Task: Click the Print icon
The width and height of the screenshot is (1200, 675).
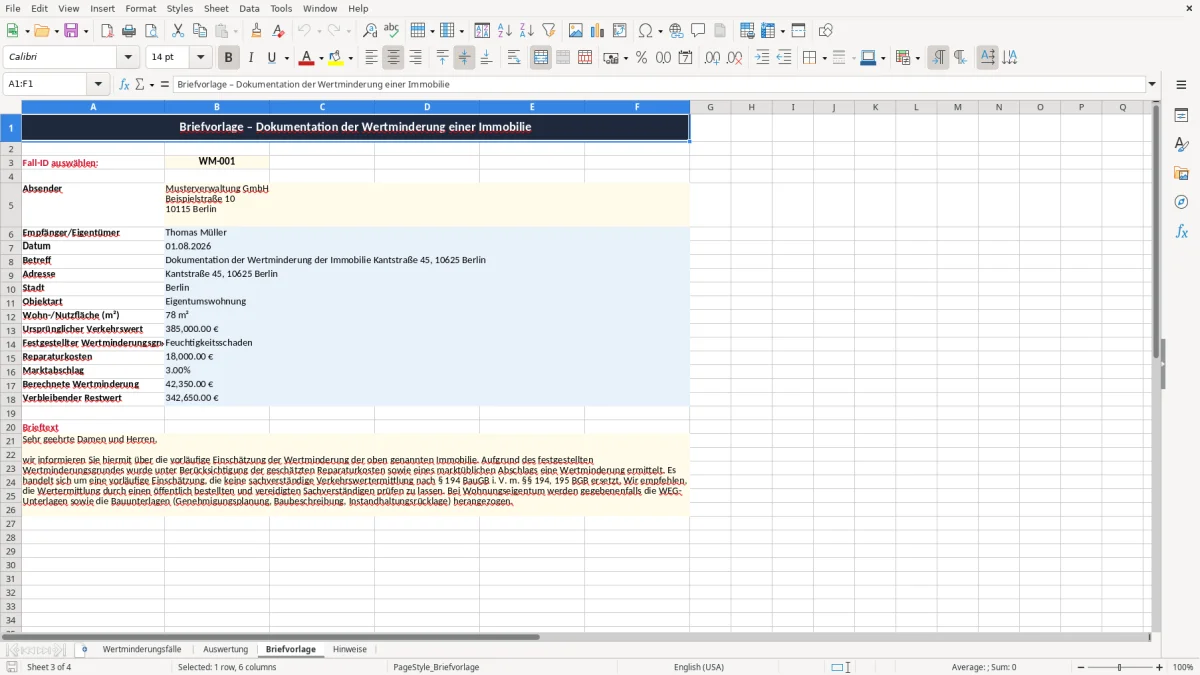Action: [x=128, y=31]
